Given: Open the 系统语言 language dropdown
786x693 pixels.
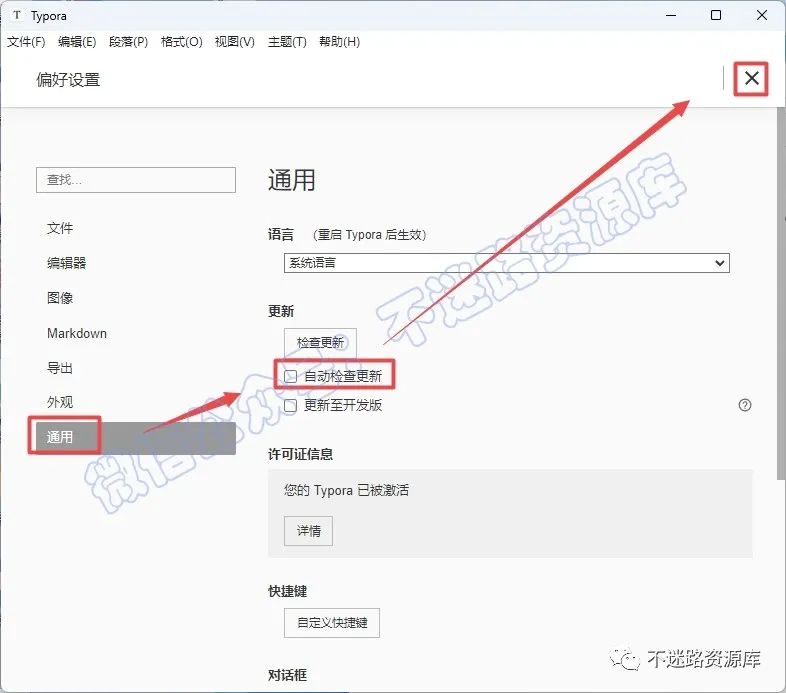Looking at the screenshot, I should [x=506, y=263].
